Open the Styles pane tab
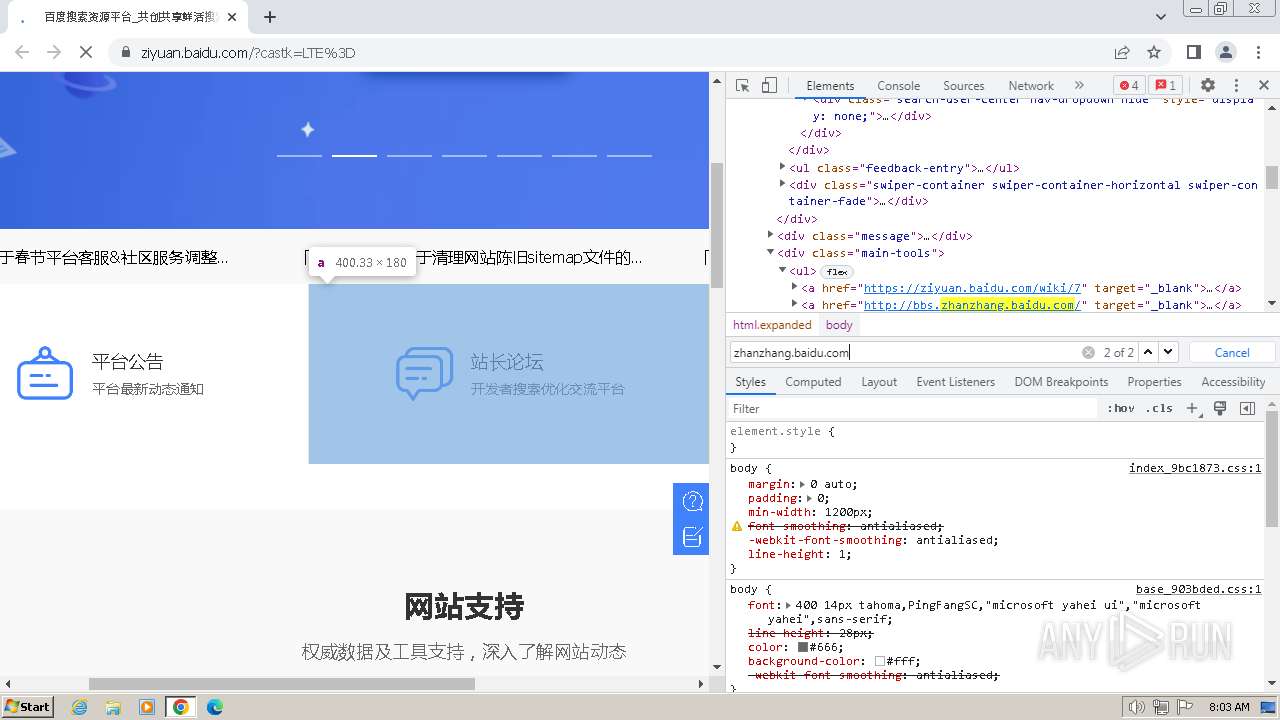 (x=750, y=382)
